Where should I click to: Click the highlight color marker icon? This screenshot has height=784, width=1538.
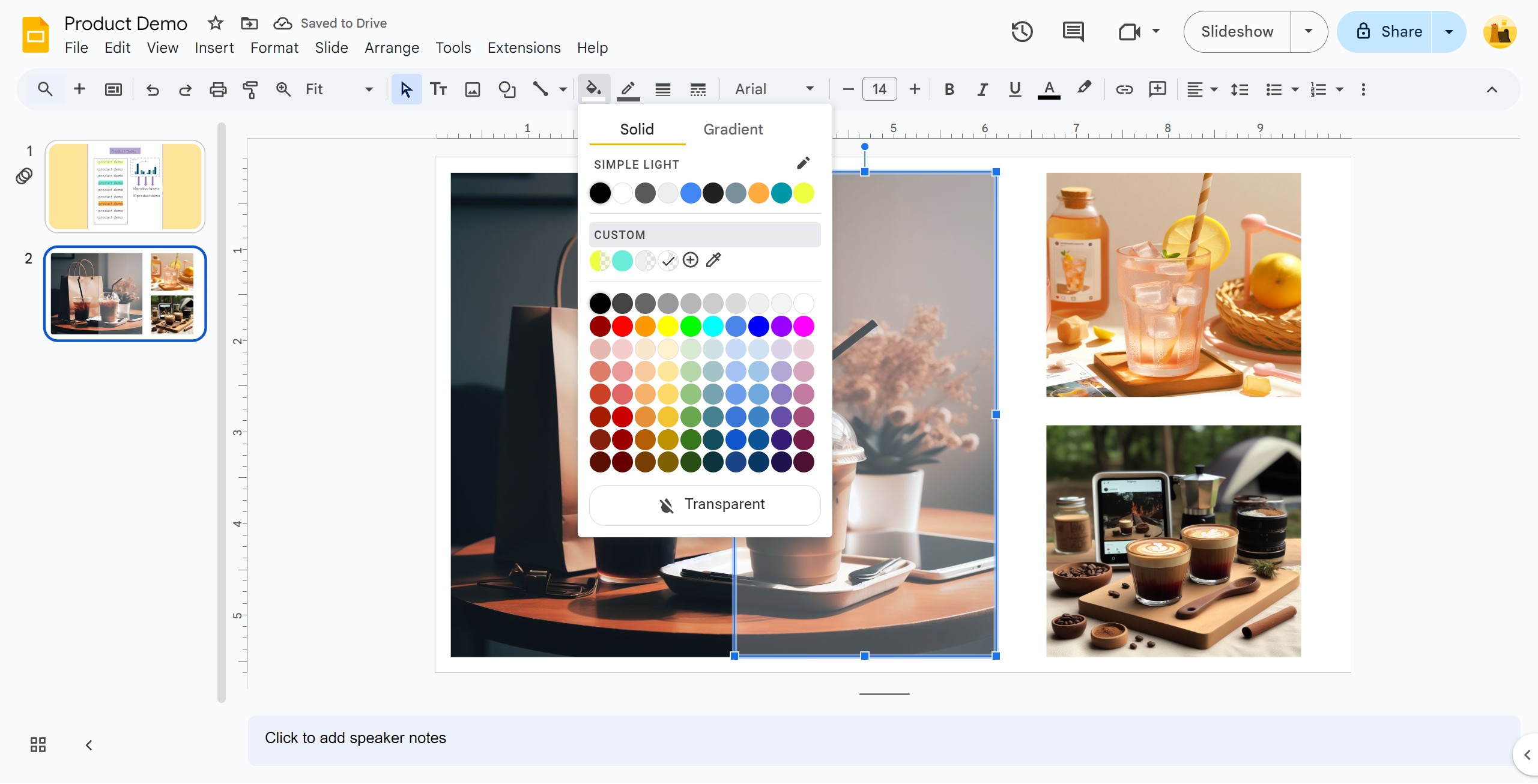1083,88
